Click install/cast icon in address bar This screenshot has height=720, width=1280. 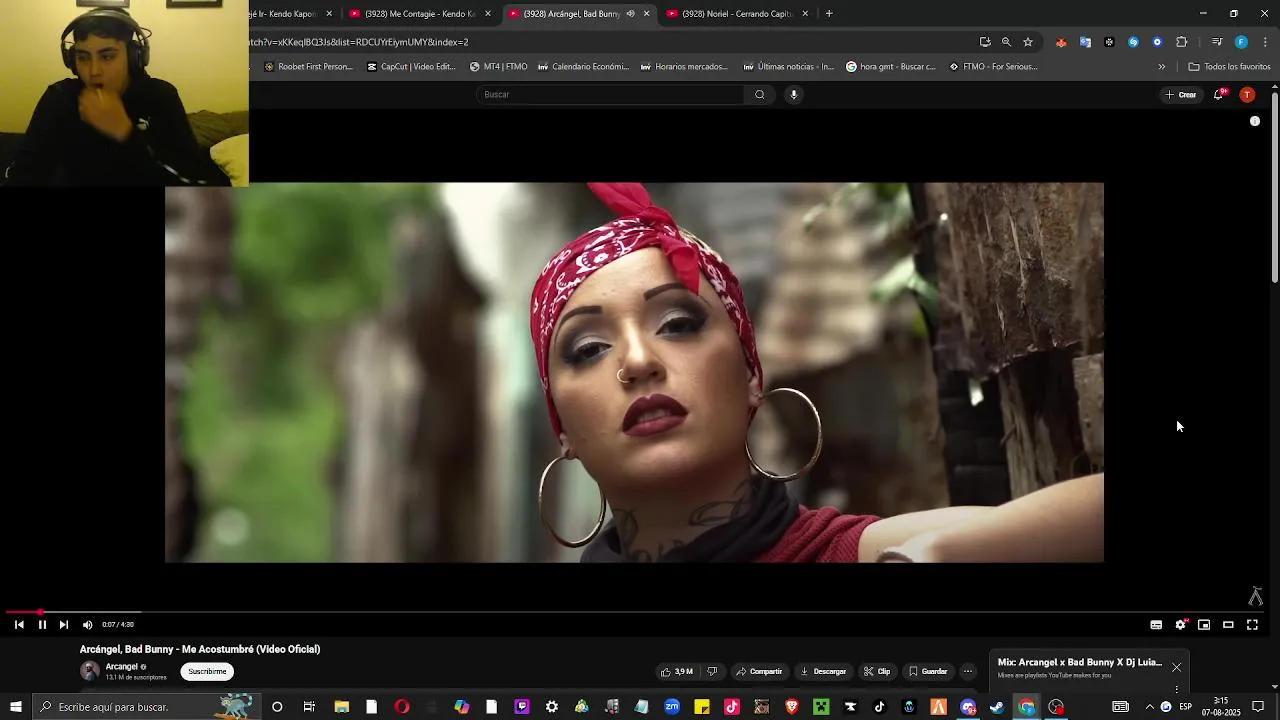[985, 42]
